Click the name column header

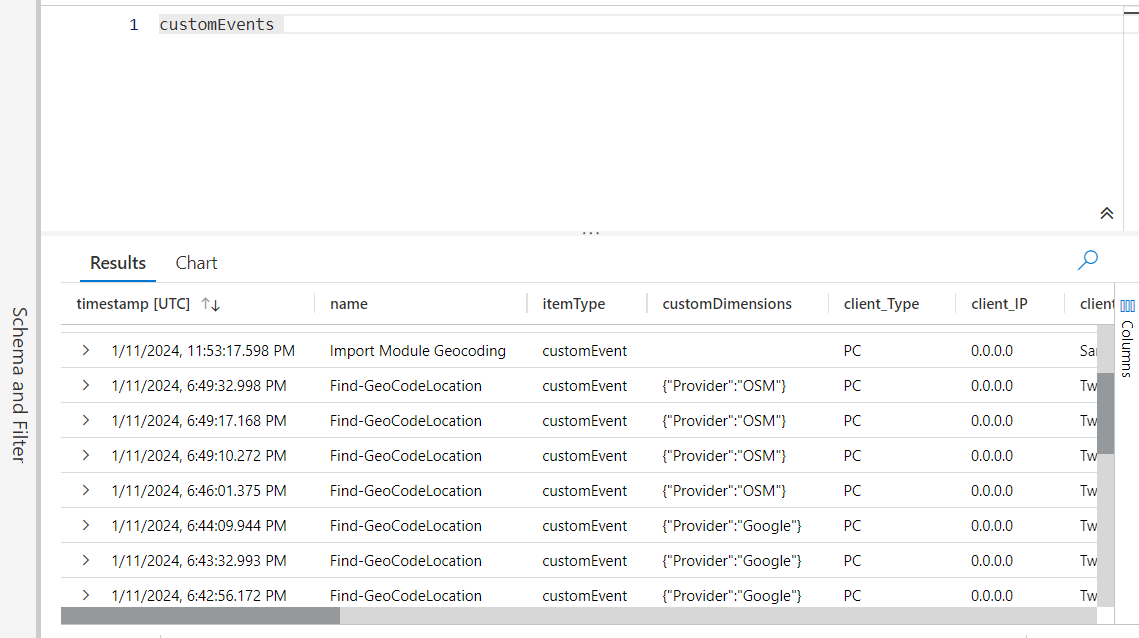point(349,304)
